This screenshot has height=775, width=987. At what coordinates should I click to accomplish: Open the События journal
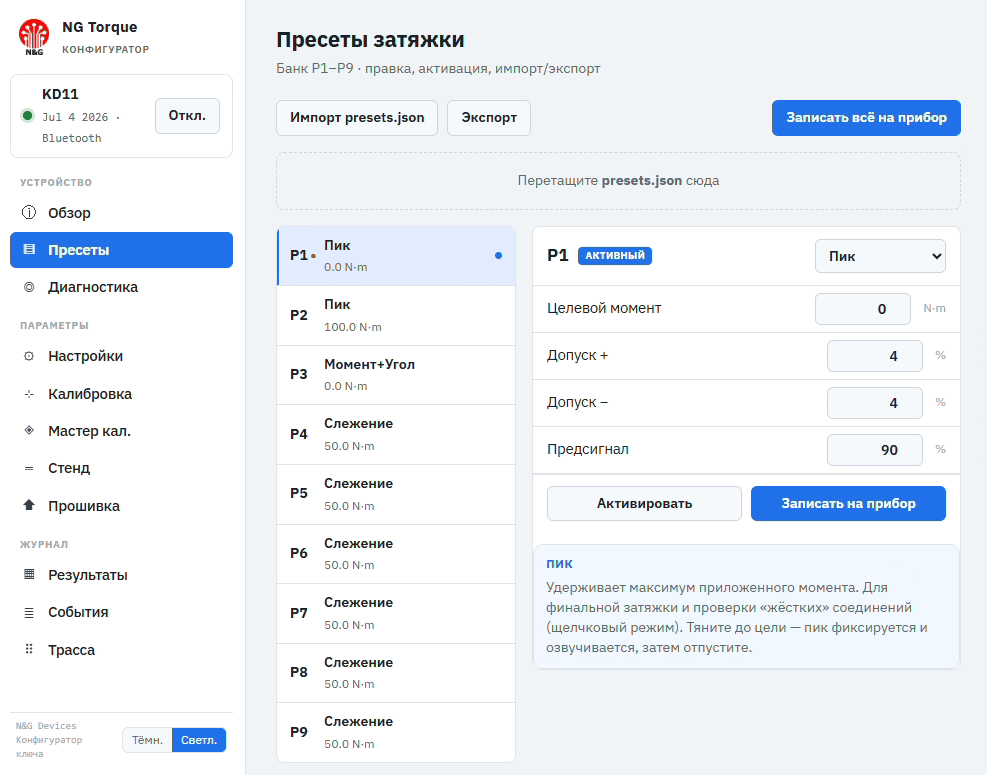(121, 612)
